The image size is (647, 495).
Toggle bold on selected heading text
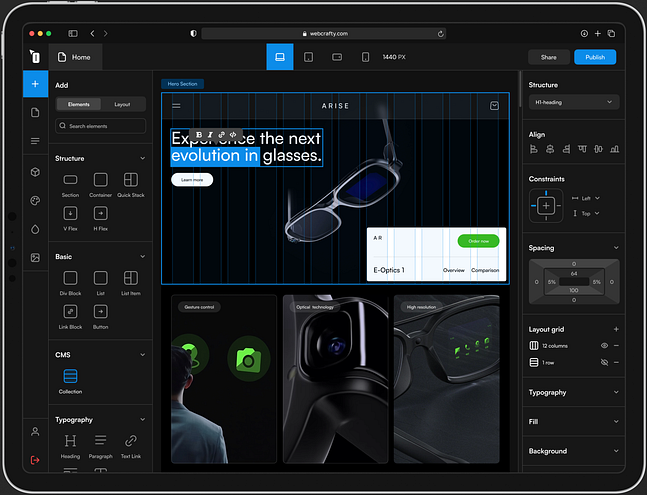[199, 134]
